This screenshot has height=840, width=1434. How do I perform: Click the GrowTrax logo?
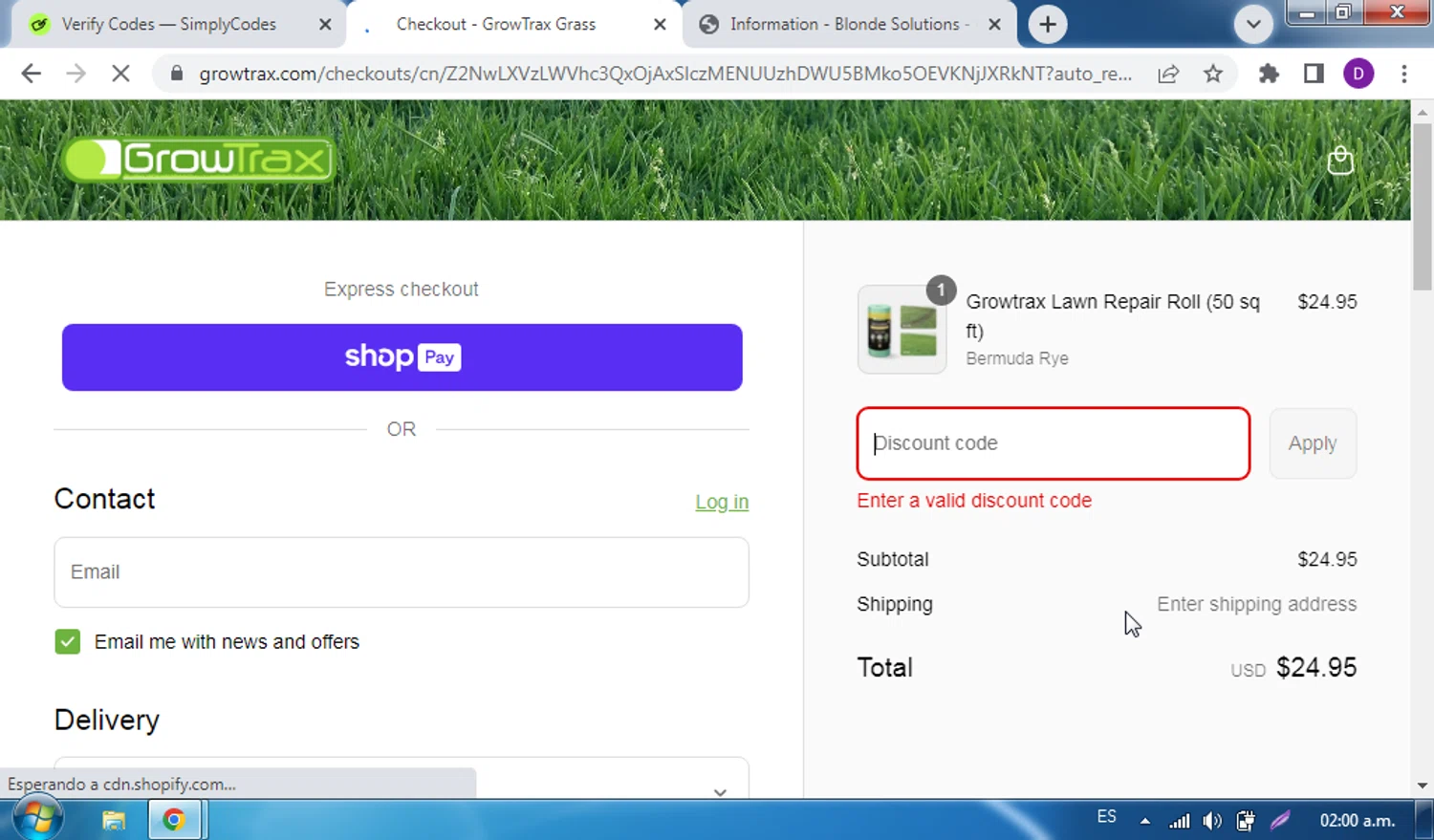(198, 160)
